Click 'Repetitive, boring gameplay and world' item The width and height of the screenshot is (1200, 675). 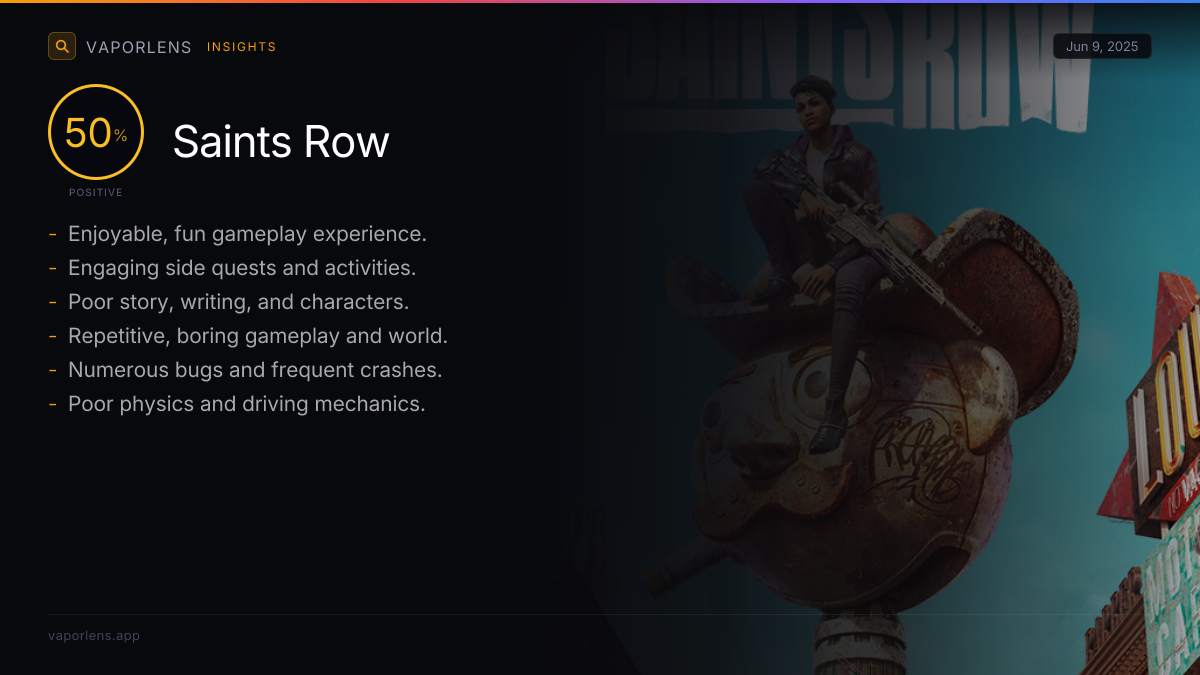click(x=258, y=336)
